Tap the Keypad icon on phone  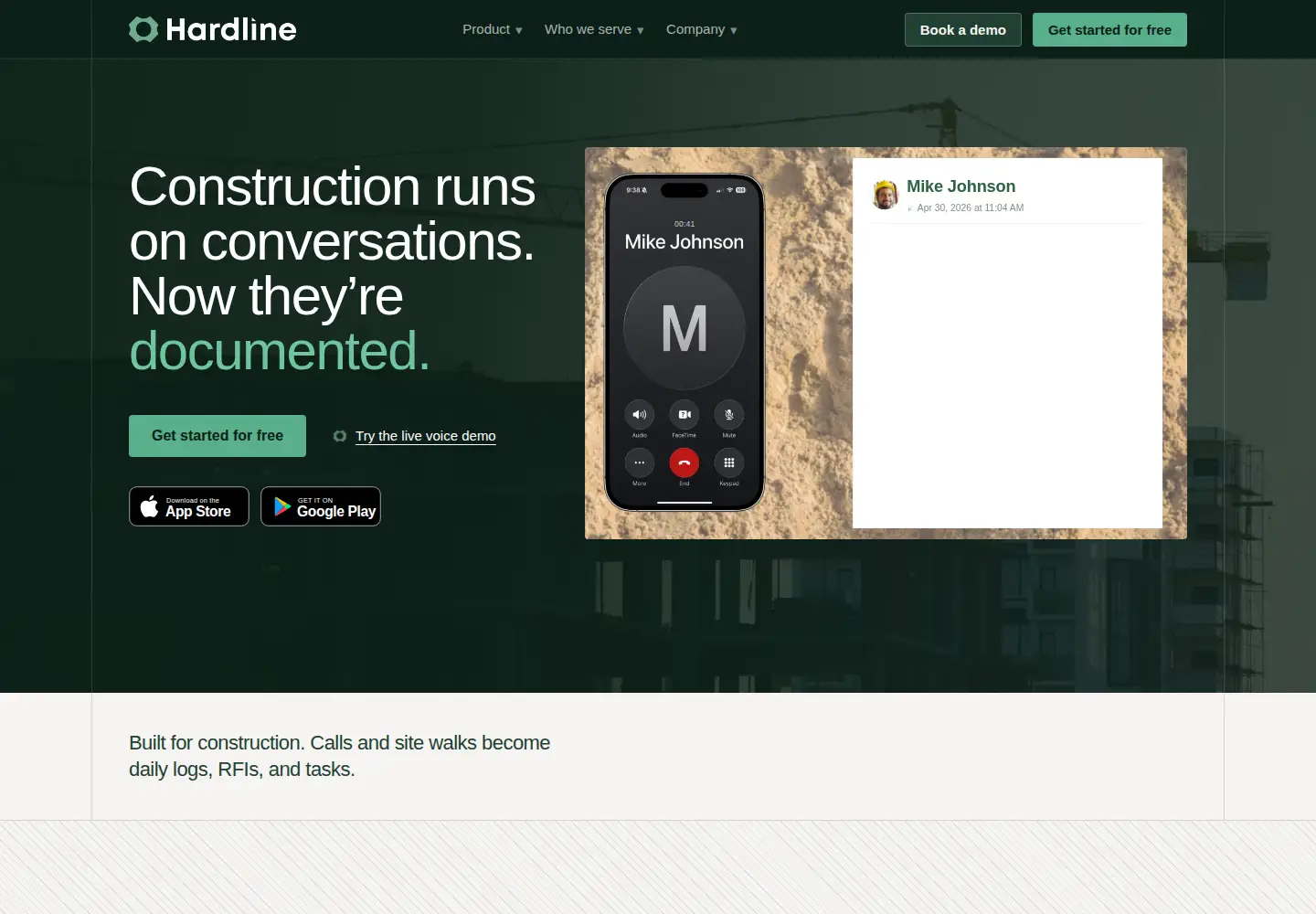coord(729,462)
